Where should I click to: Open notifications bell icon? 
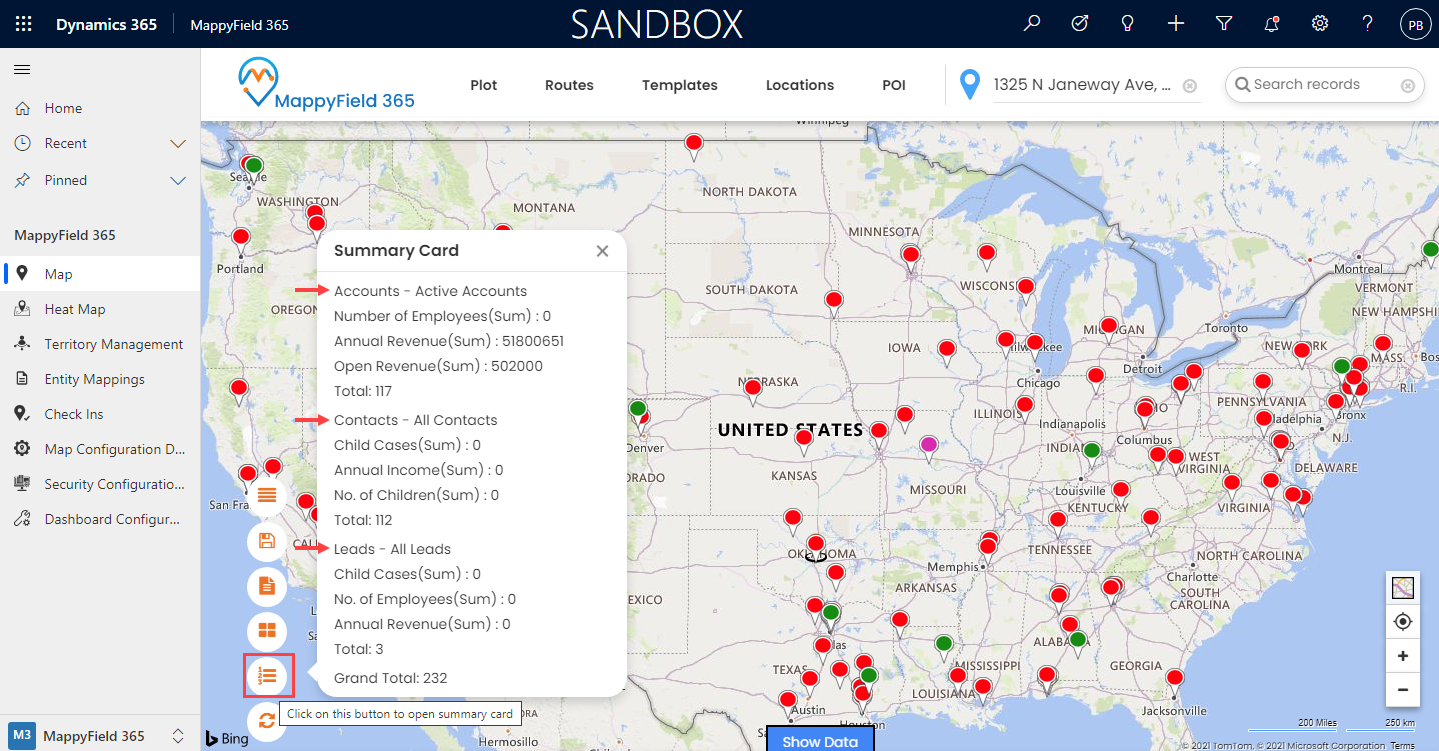(1272, 24)
